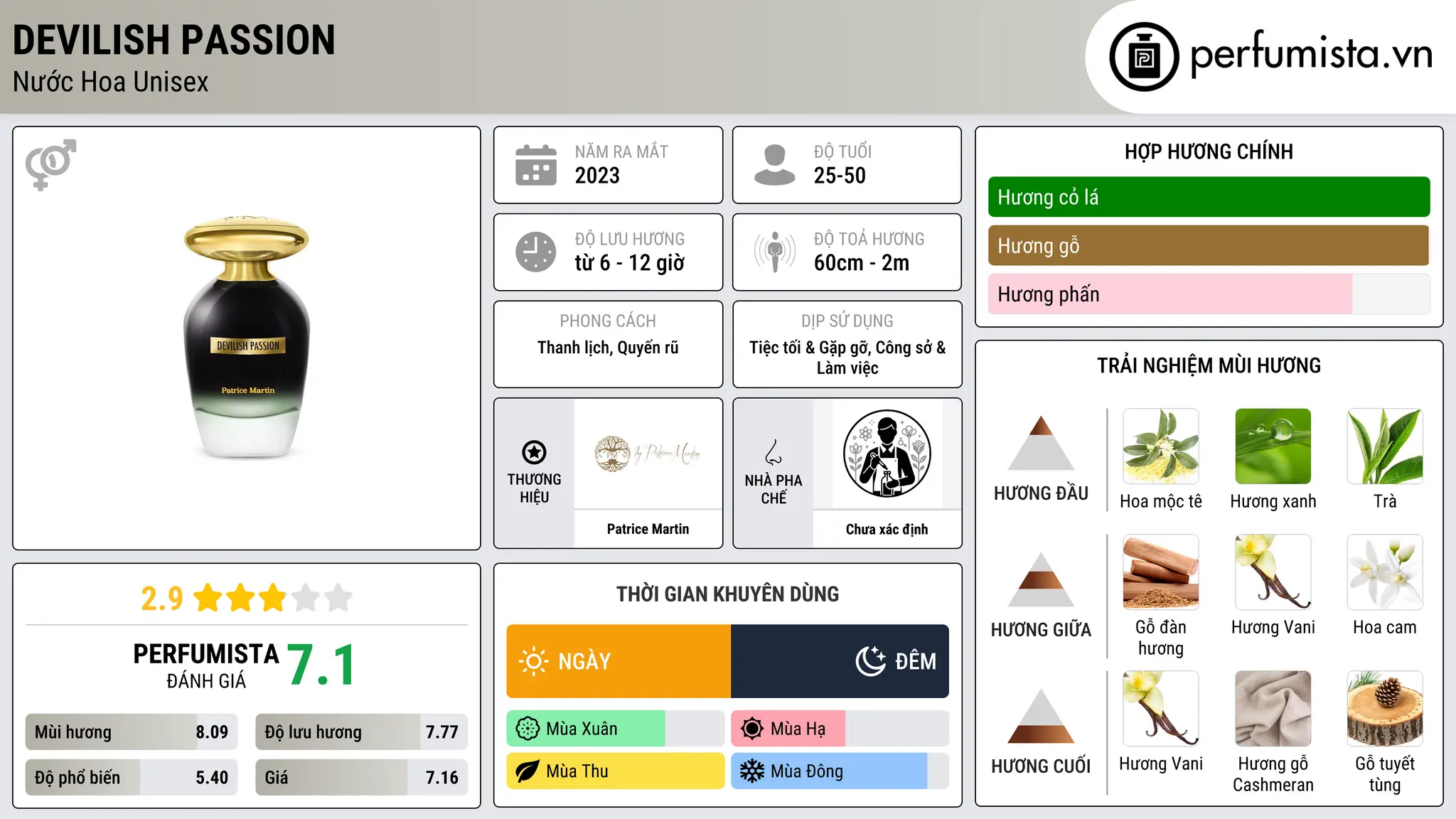Open the Devilish Passion bottle image

coord(247,337)
